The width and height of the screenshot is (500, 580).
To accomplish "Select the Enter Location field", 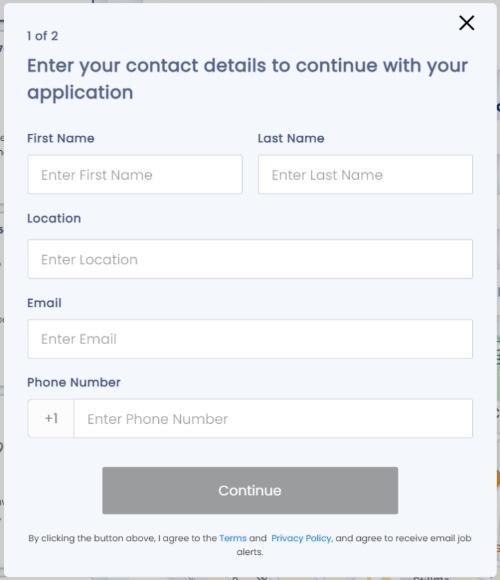I will coord(250,259).
